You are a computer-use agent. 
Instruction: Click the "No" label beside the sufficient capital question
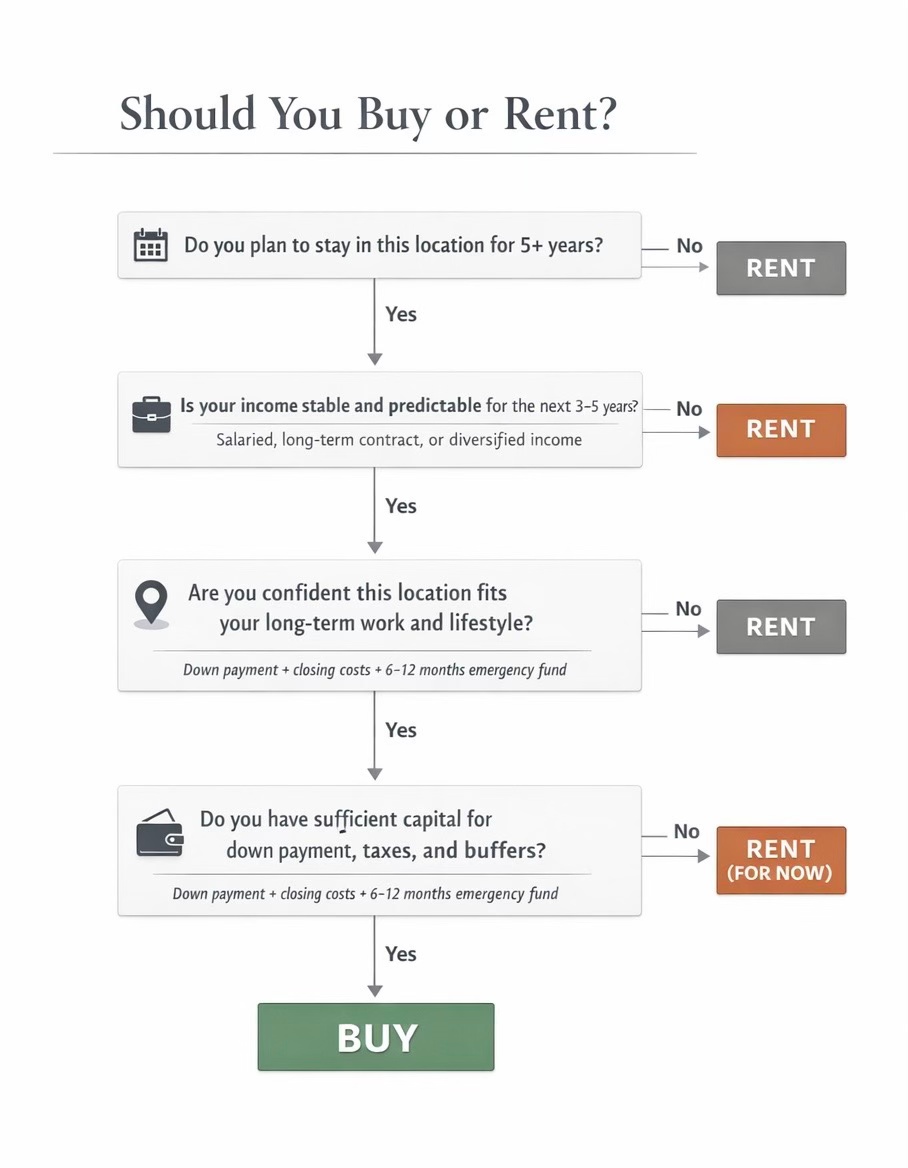tap(687, 832)
